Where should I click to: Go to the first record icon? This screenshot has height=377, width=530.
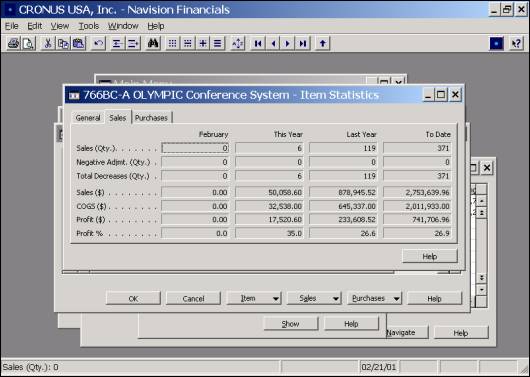tap(258, 44)
